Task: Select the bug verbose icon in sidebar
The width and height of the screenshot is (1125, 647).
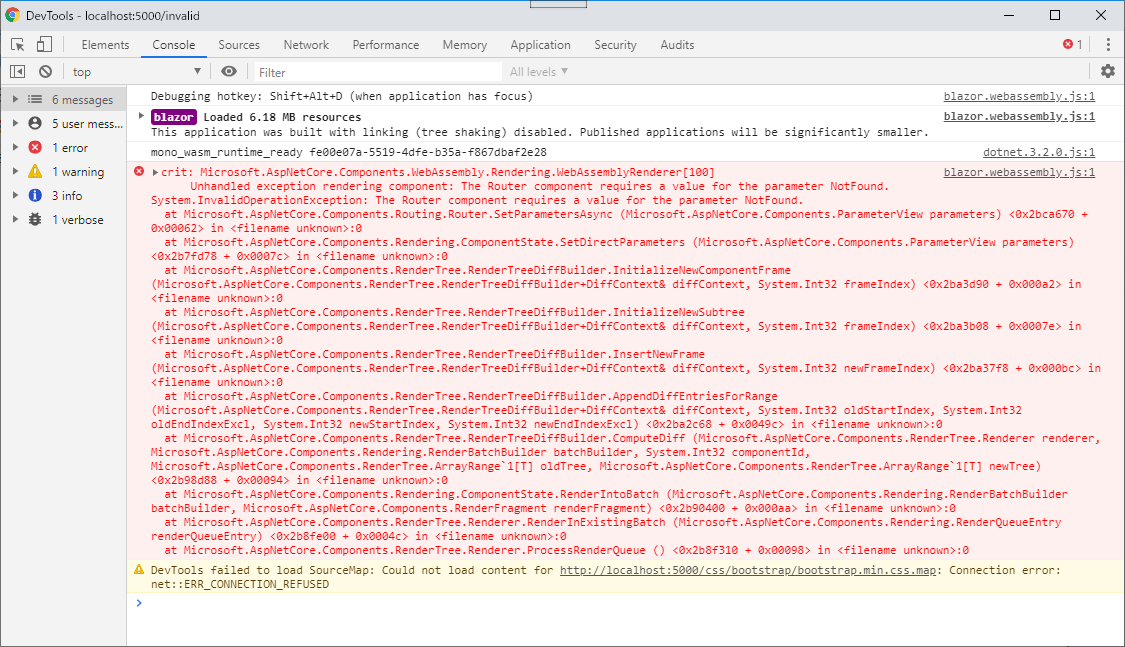Action: click(34, 219)
